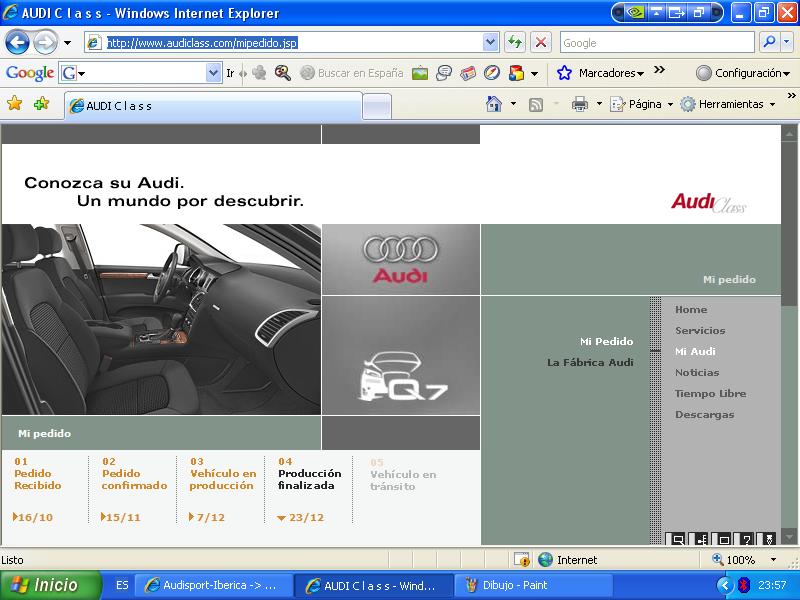Screen dimensions: 800x600
Task: Expand the print options arrow beside the printer
Action: coord(599,104)
